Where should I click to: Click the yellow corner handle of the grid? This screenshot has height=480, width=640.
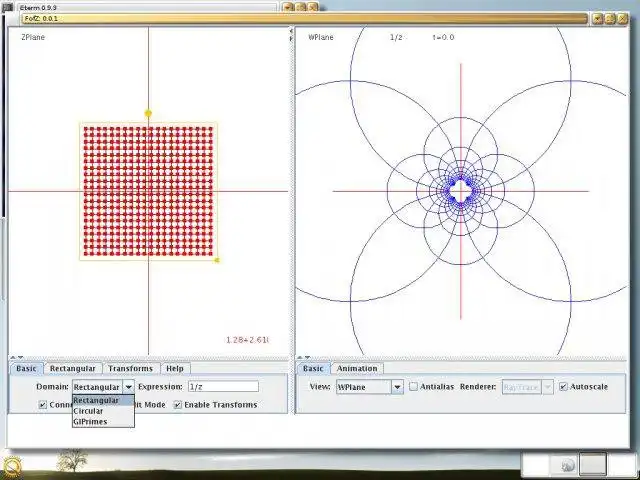click(x=217, y=260)
